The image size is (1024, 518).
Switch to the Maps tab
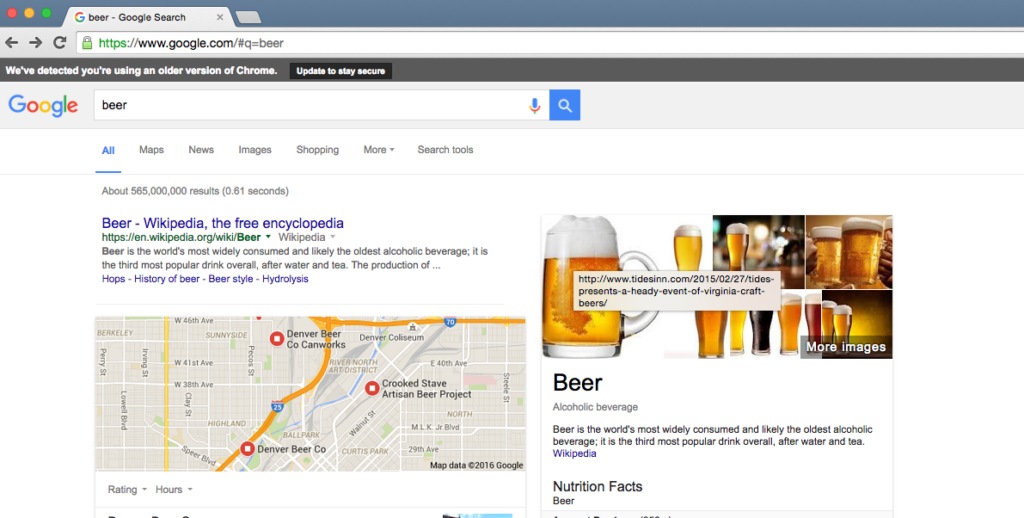click(152, 150)
